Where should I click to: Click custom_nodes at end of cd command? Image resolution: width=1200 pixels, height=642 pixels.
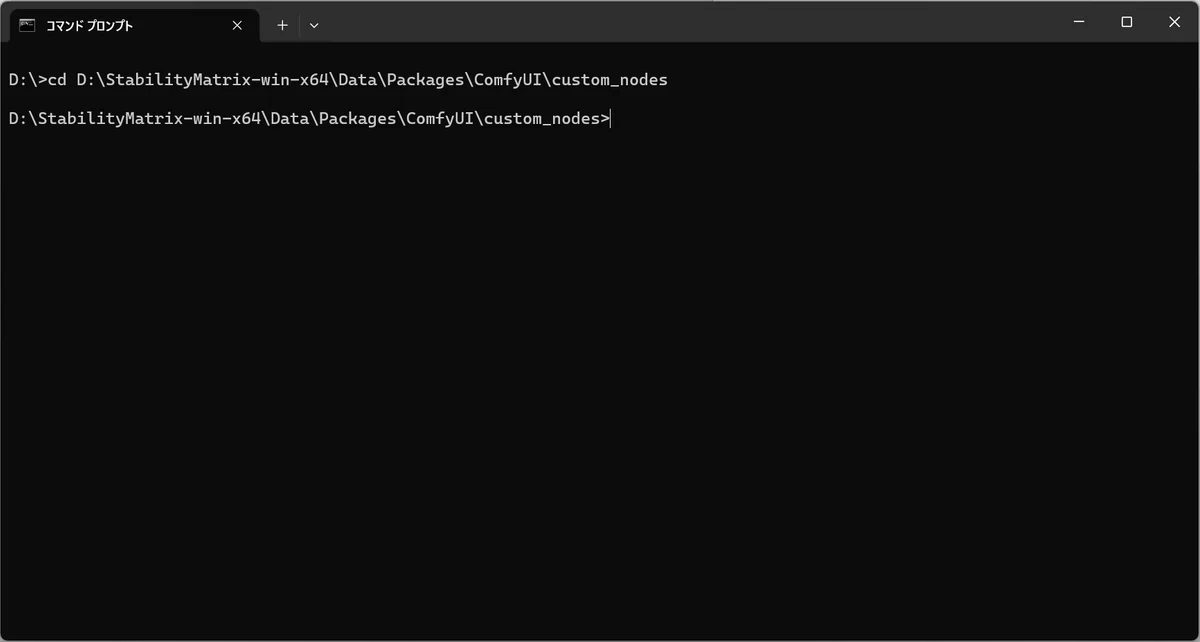pos(610,79)
